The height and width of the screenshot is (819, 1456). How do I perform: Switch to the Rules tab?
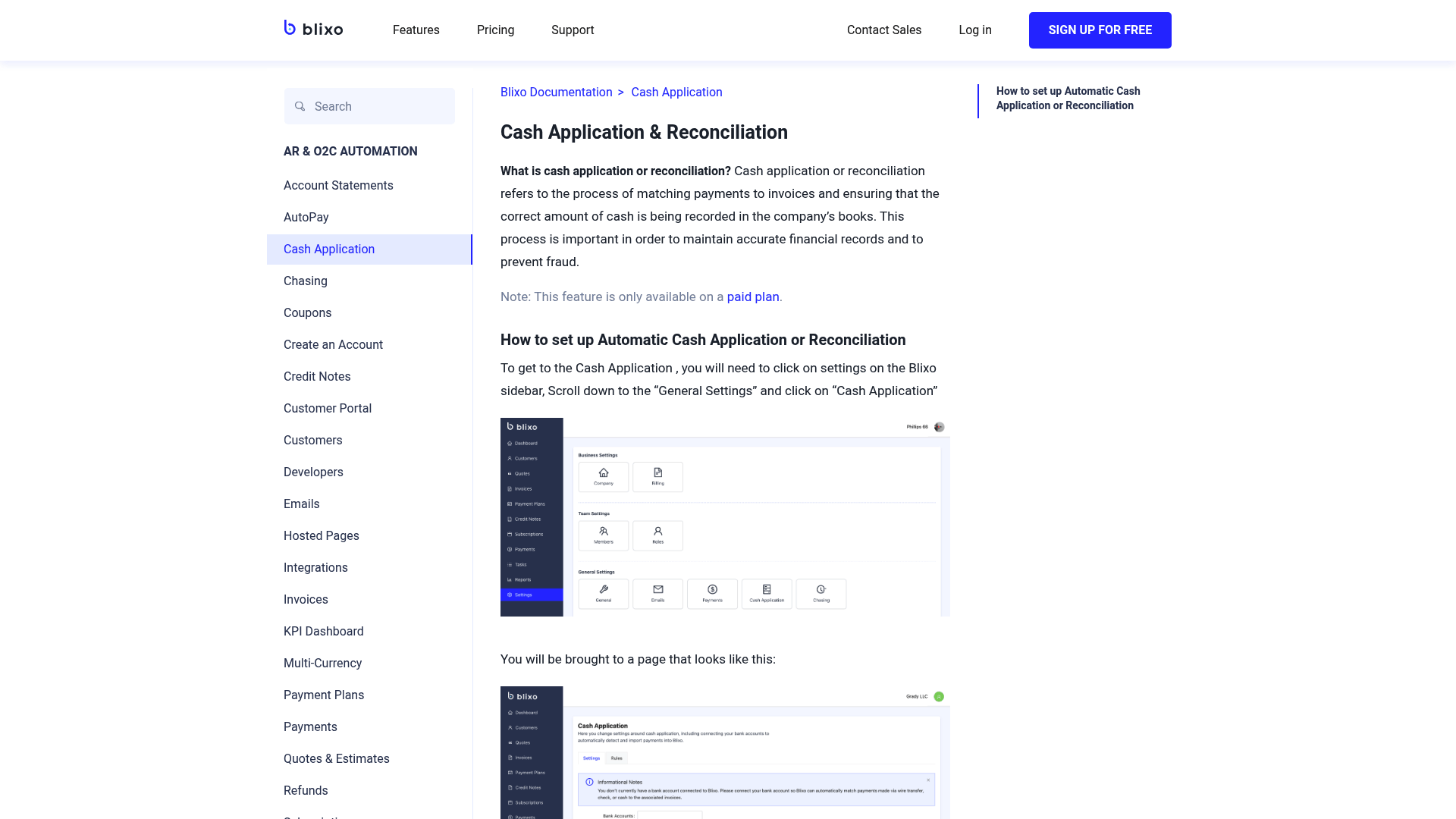coord(616,758)
